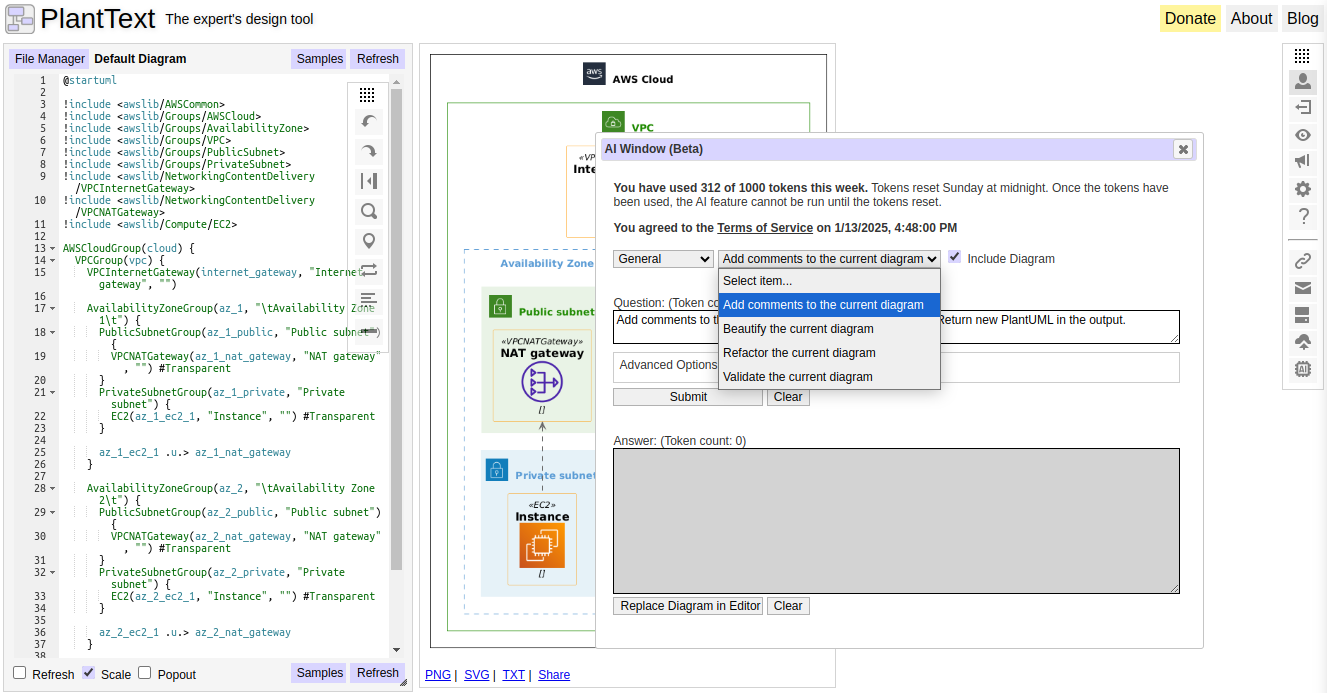
Task: Open the File Manager tab
Action: [x=48, y=58]
